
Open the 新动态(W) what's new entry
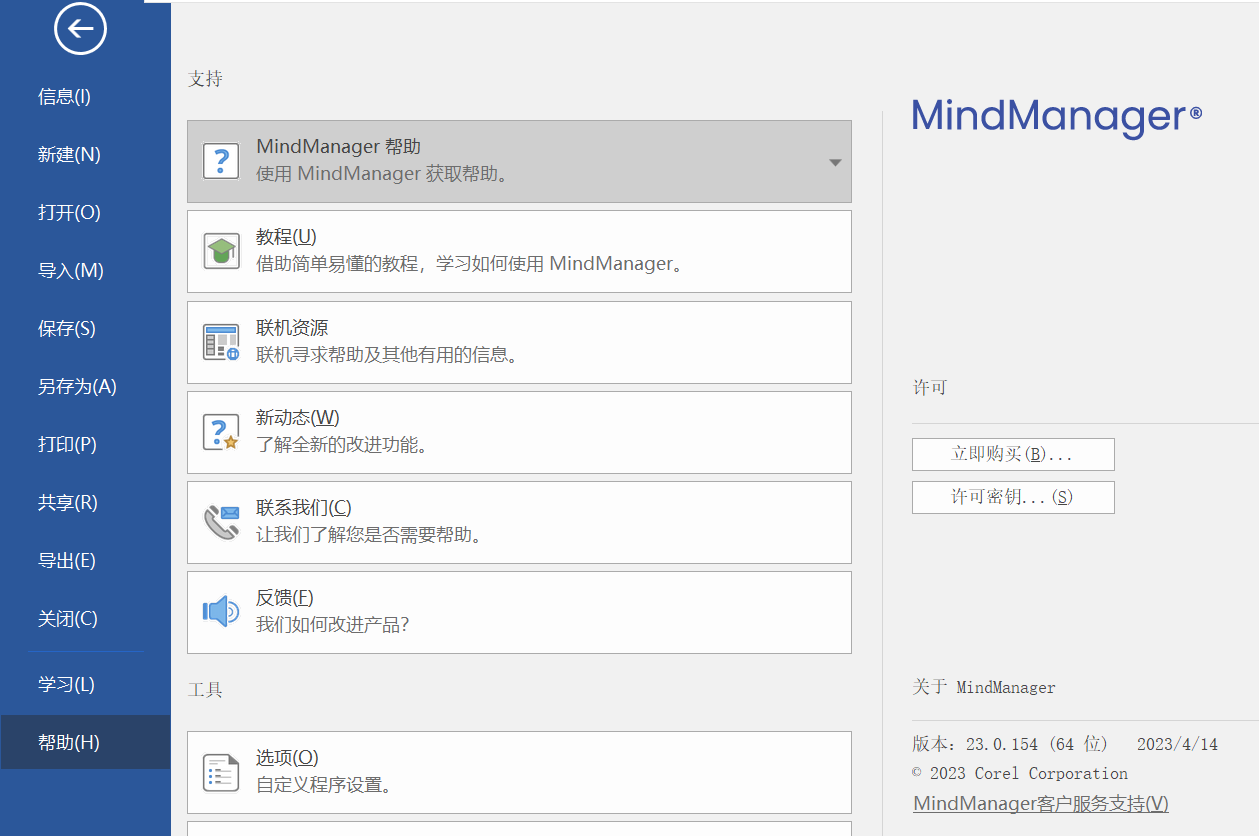(x=519, y=432)
